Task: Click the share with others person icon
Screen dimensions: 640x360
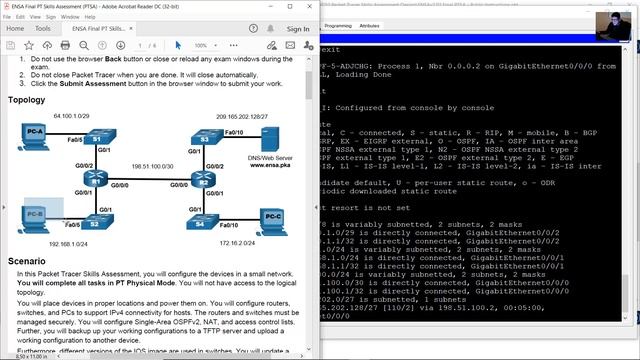Action: 309,45
